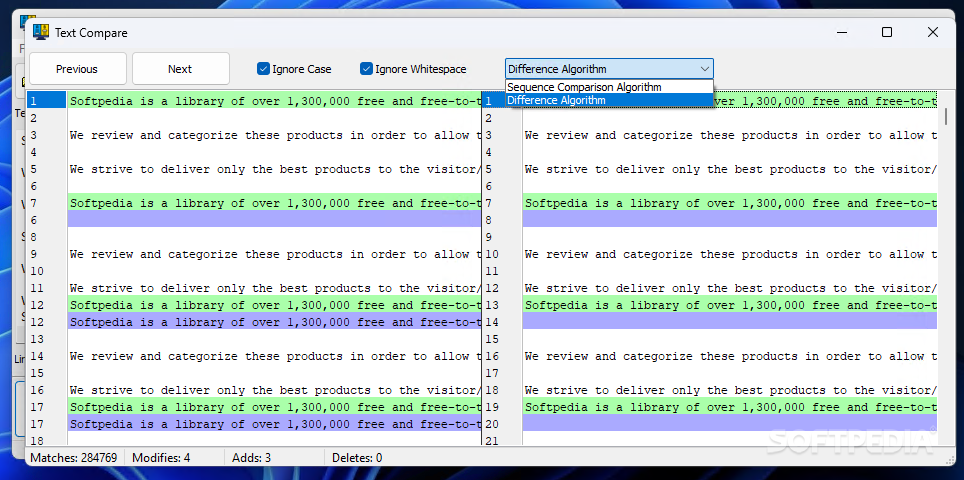Select green-highlighted line 17 in left pane
Screen dimensions: 964x480
click(x=274, y=407)
